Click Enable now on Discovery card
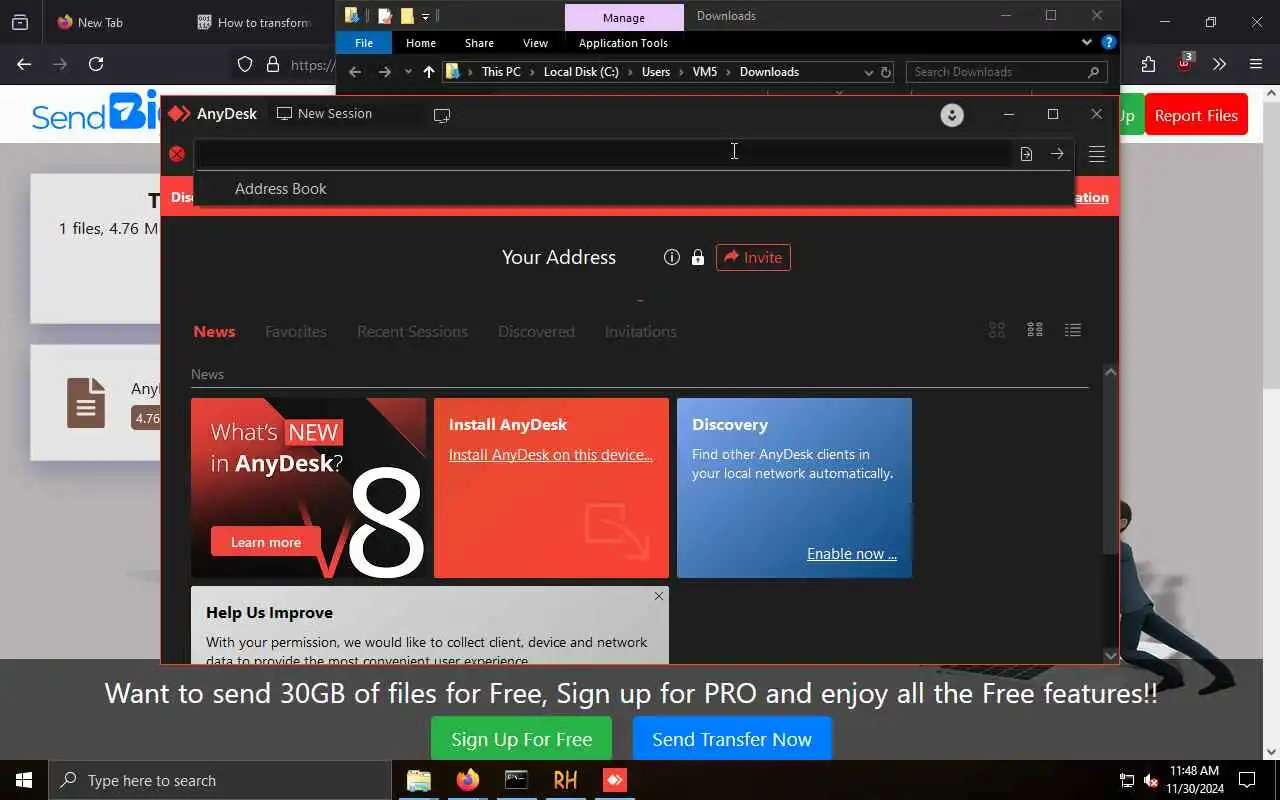1280x800 pixels. click(852, 554)
